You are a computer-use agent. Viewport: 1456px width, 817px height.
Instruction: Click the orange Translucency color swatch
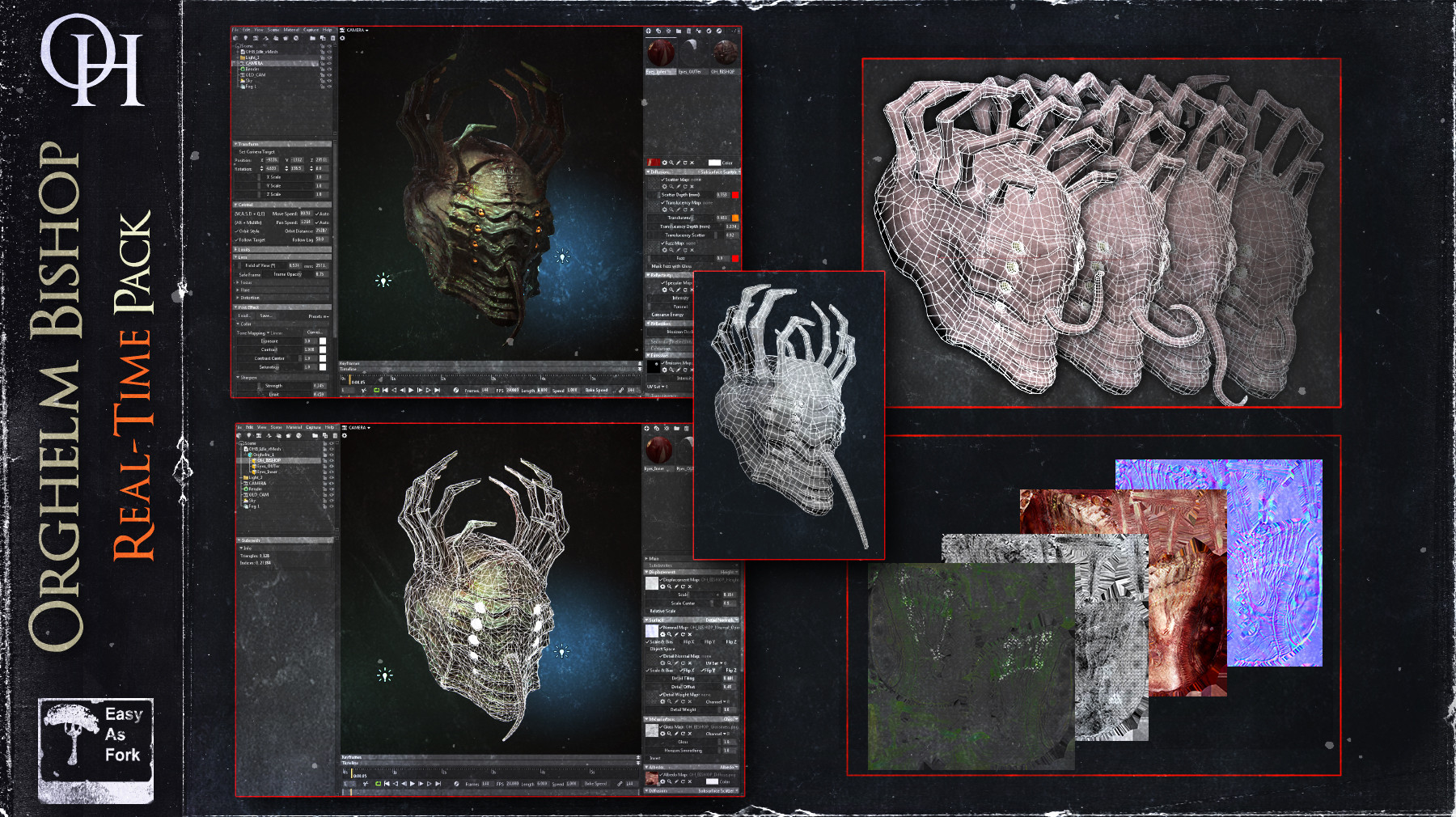[735, 218]
